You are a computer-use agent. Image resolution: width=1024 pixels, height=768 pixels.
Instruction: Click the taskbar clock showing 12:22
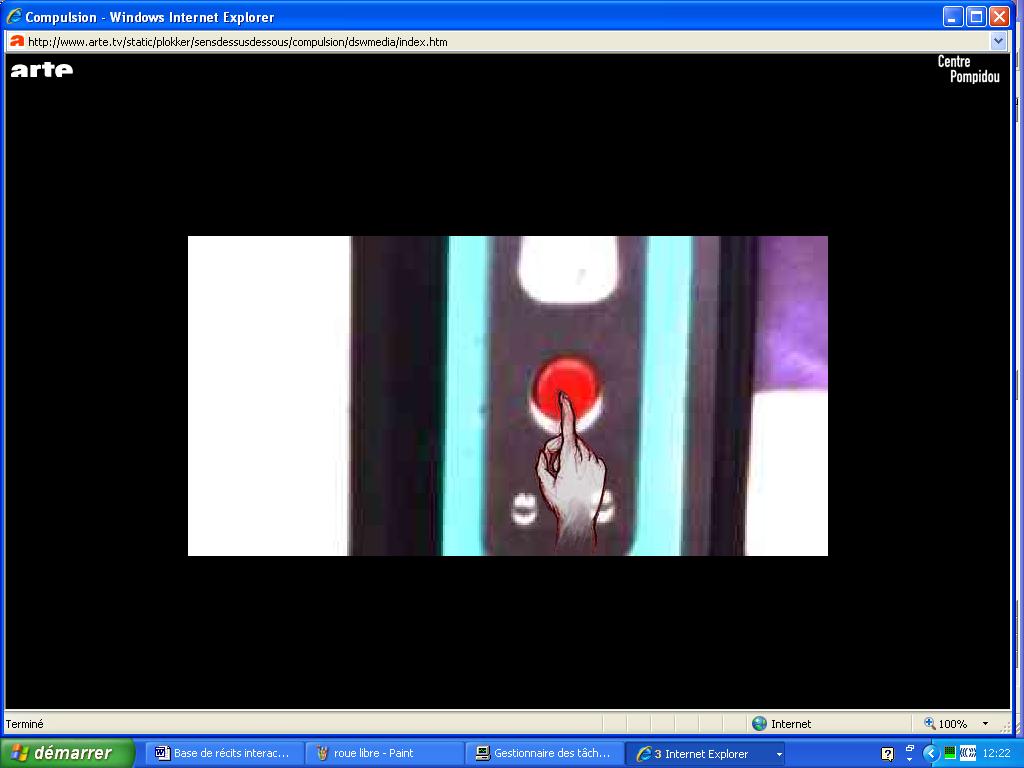[997, 754]
